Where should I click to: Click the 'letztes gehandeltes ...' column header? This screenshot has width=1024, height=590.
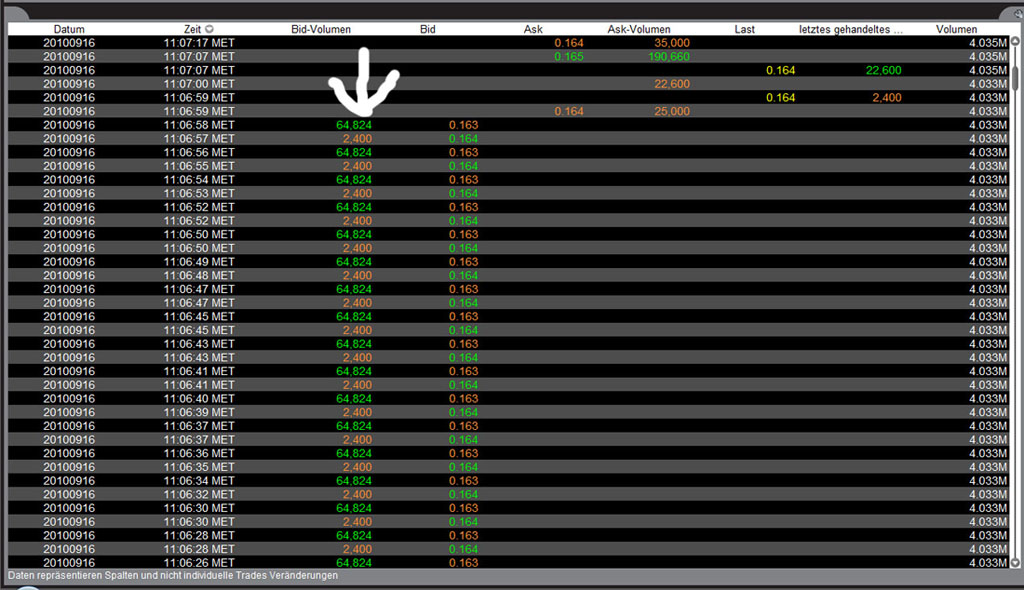[851, 29]
